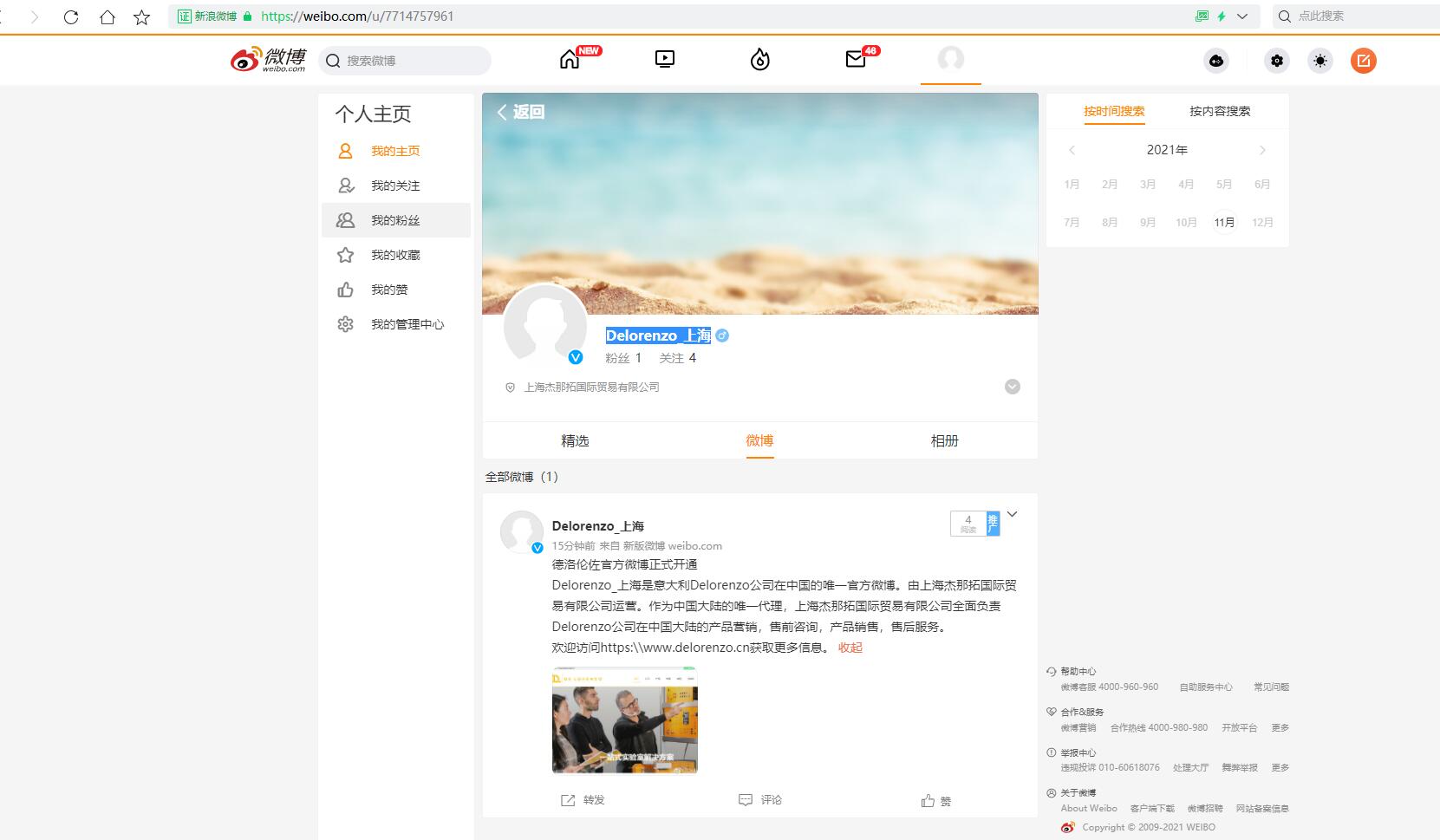Click the compose new post icon
This screenshot has height=840, width=1440.
(1363, 61)
